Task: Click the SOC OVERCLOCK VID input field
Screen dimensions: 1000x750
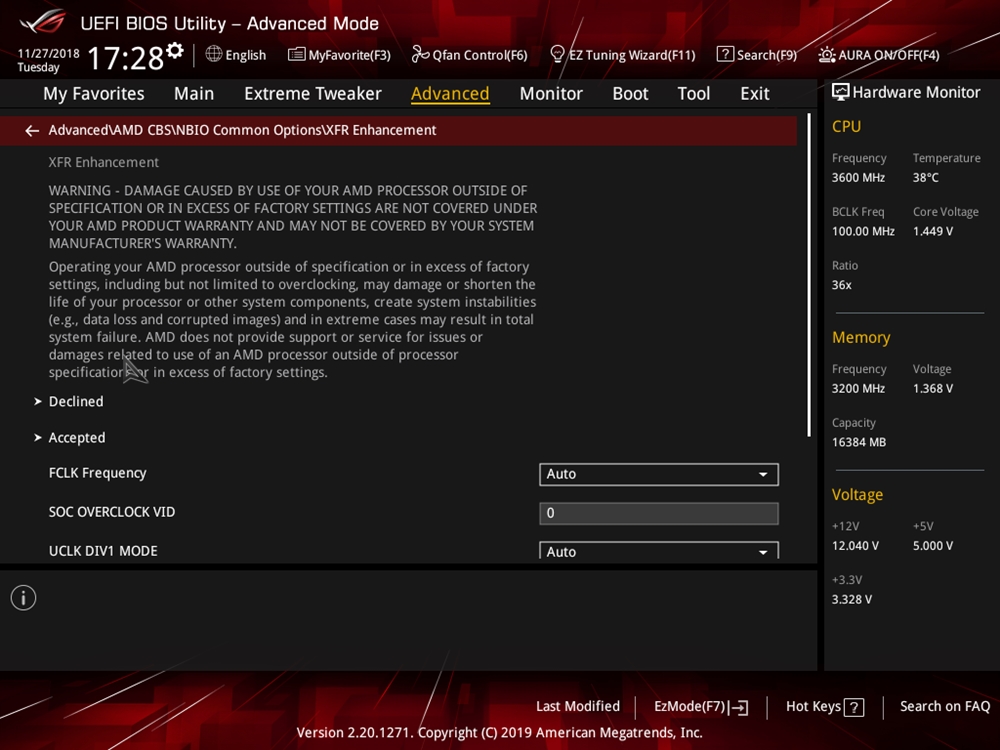Action: 658,513
